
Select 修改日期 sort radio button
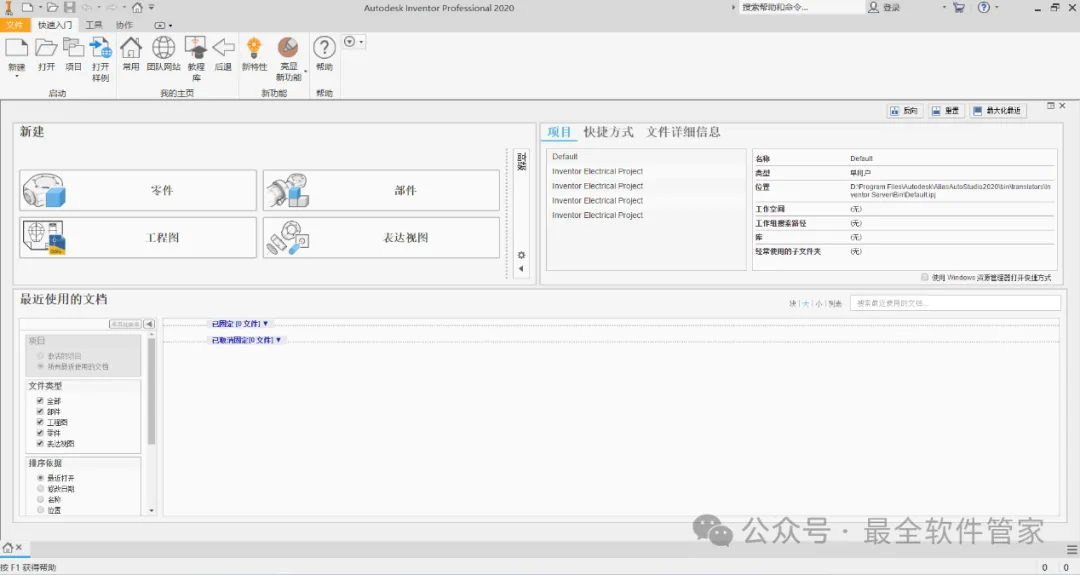pos(41,489)
